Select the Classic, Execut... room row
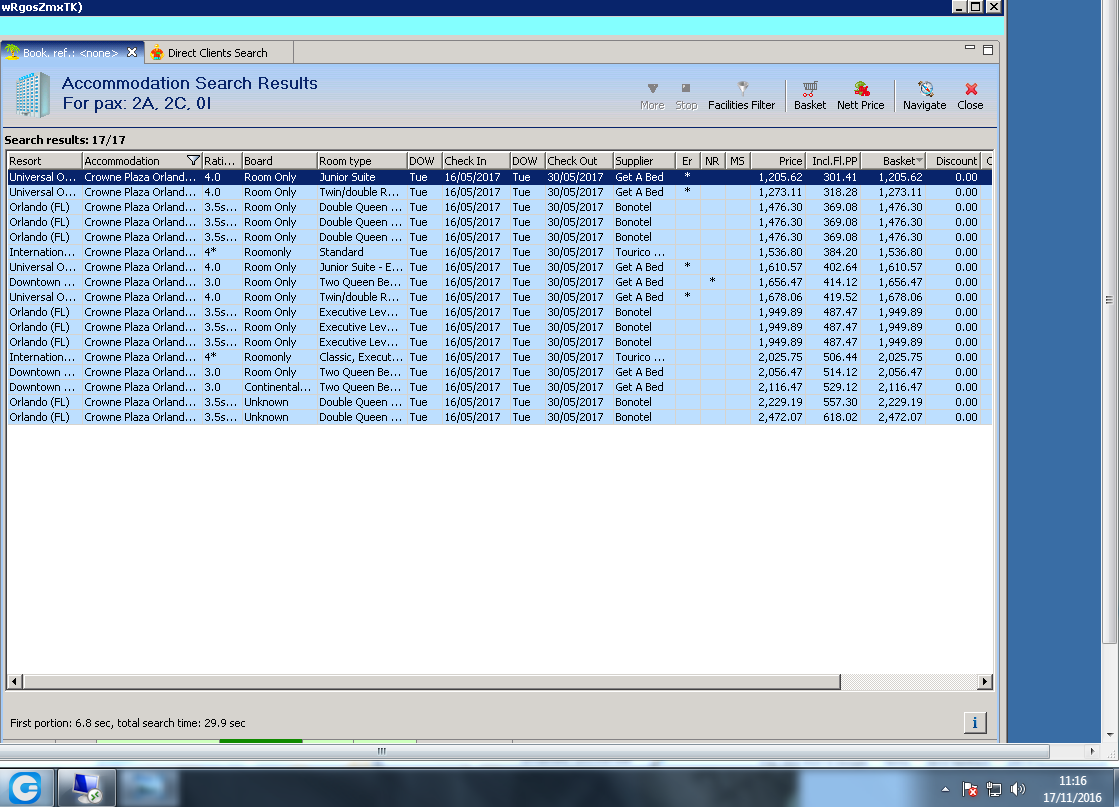Viewport: 1119px width, 807px height. click(500, 357)
